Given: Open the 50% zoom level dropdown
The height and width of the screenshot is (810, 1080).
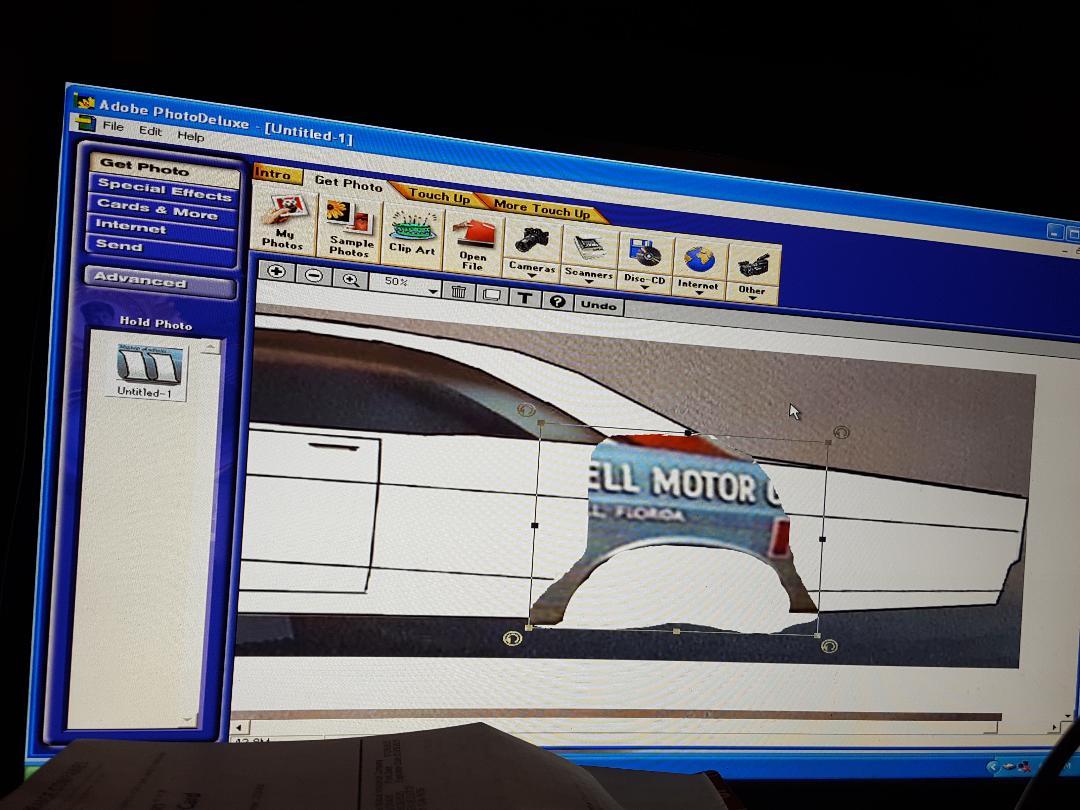Looking at the screenshot, I should (x=433, y=291).
